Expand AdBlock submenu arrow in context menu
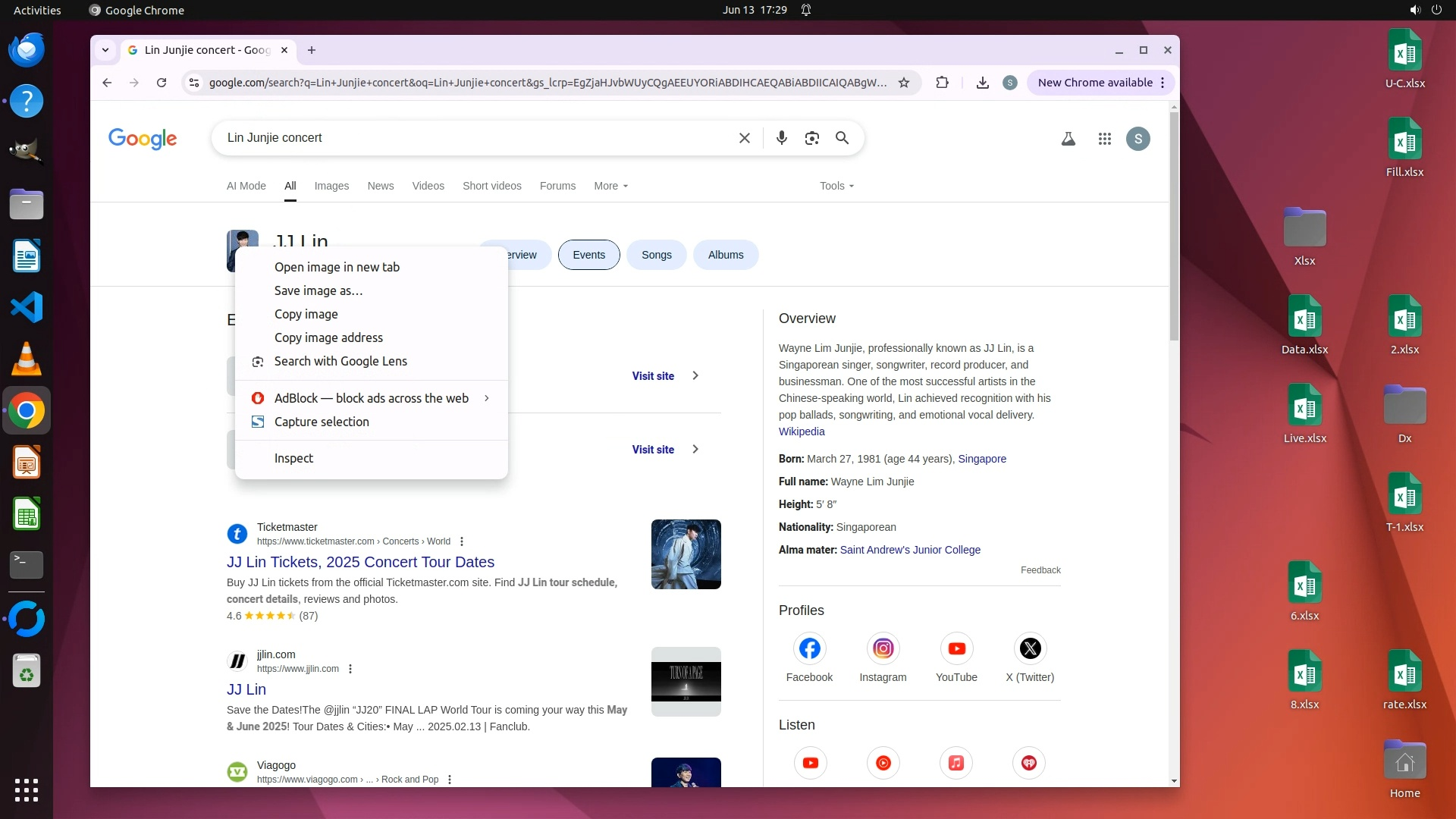 click(x=486, y=398)
